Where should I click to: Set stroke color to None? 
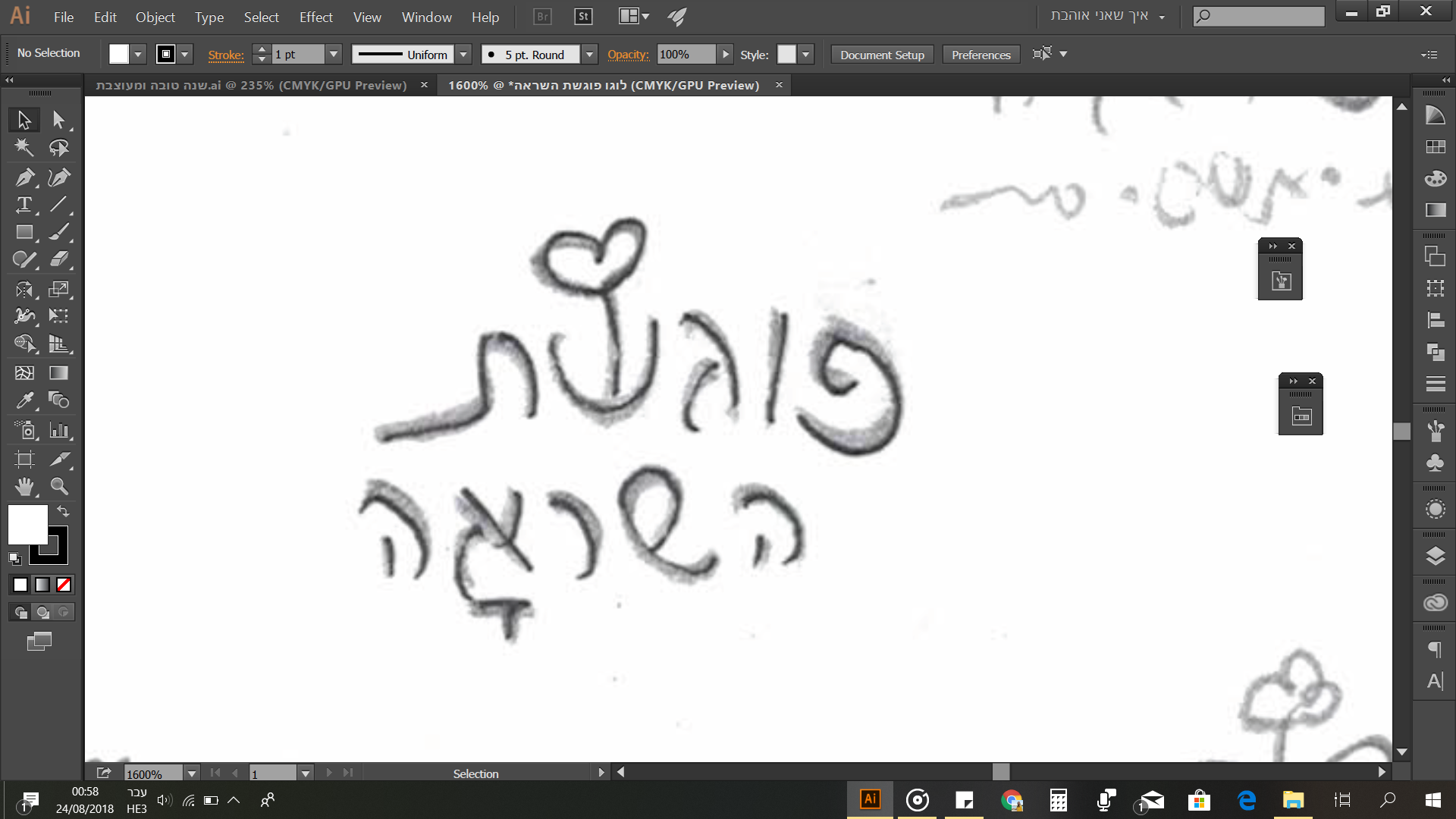click(x=64, y=585)
